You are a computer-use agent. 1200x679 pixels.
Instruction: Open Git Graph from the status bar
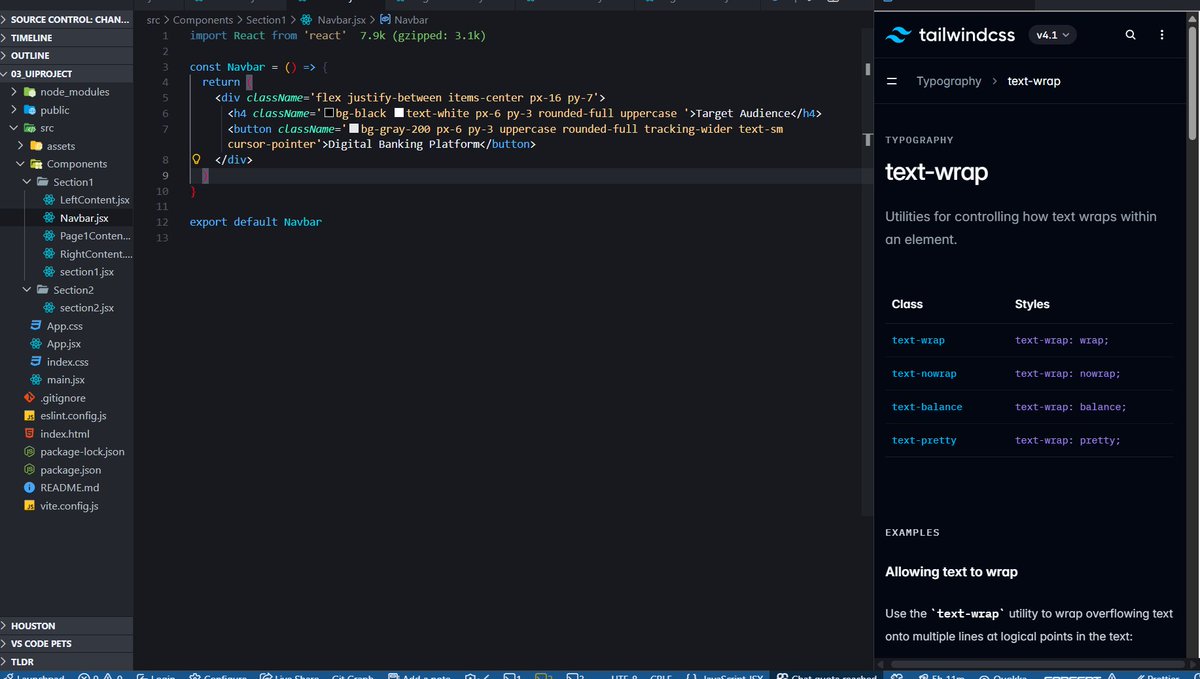(x=352, y=676)
